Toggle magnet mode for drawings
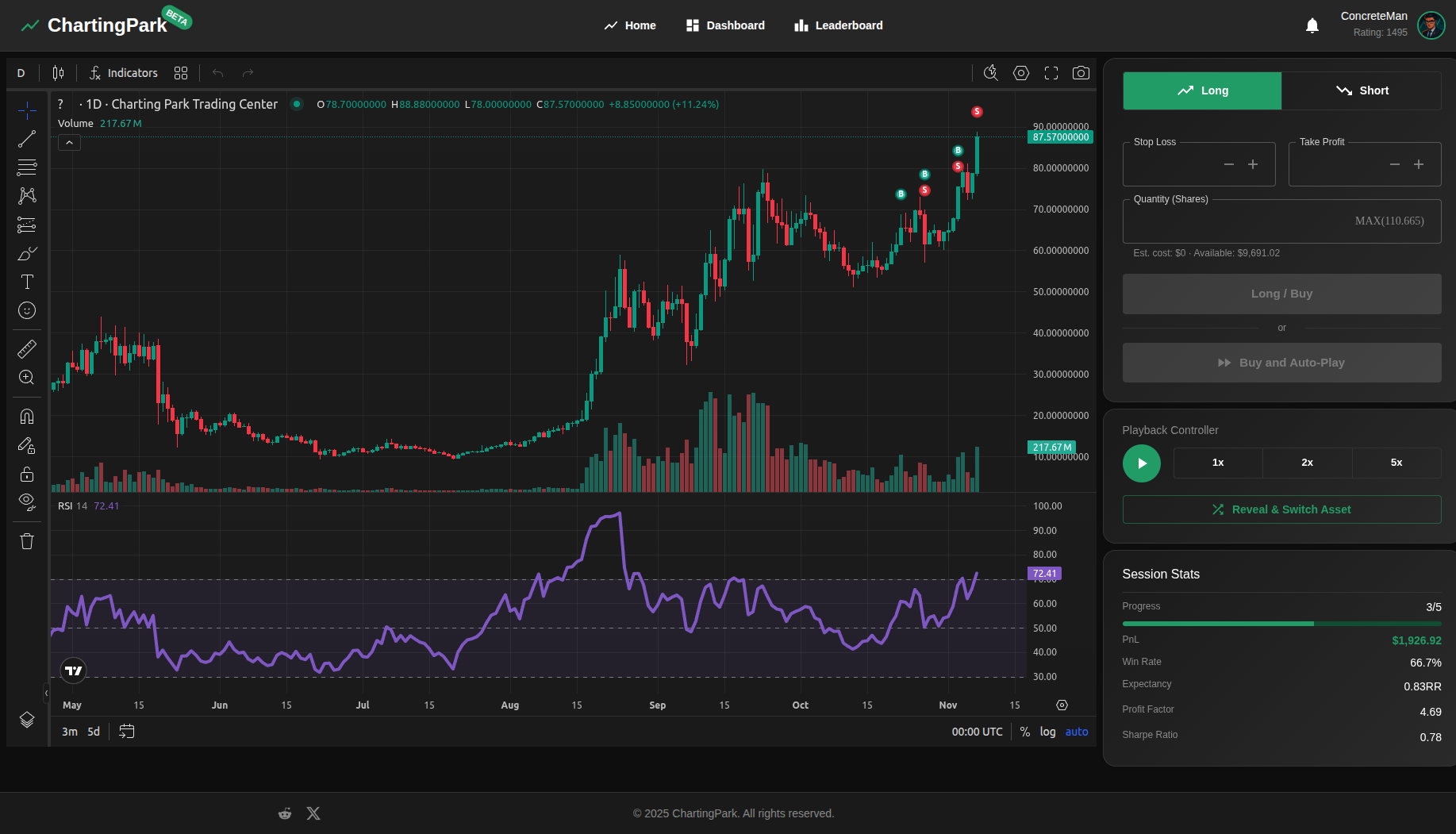 (x=27, y=417)
